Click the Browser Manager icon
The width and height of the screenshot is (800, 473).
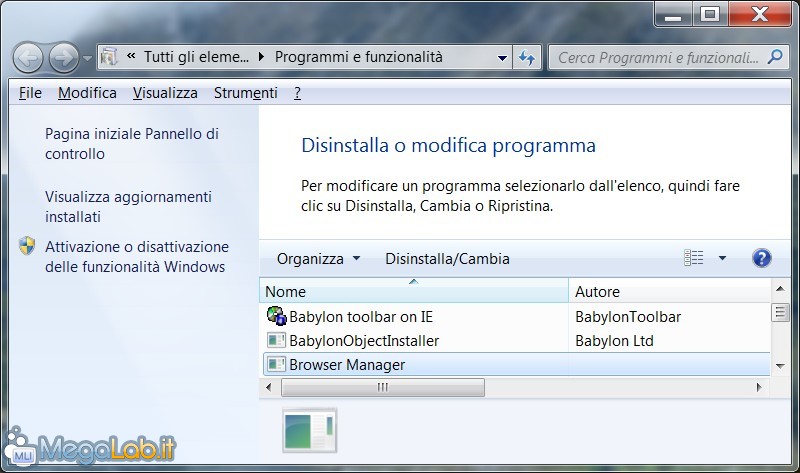click(277, 364)
